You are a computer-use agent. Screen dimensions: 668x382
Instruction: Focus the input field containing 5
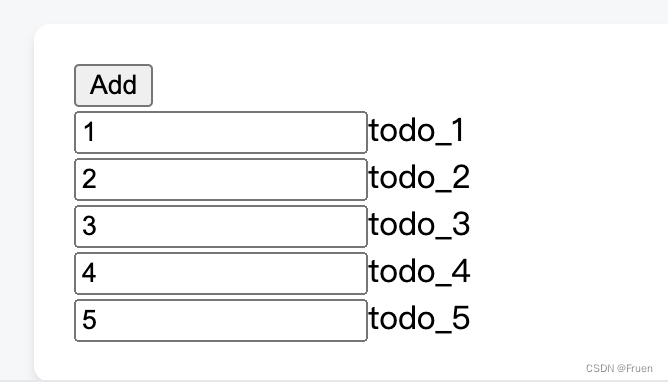221,321
